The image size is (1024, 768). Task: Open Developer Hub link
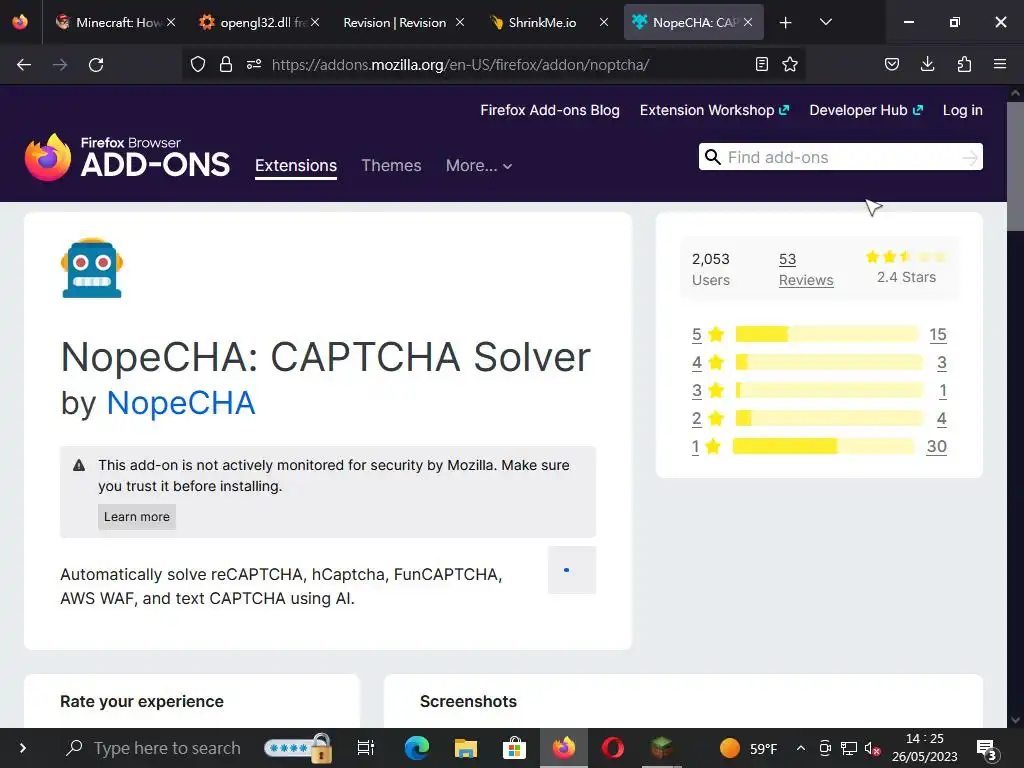[x=866, y=110]
